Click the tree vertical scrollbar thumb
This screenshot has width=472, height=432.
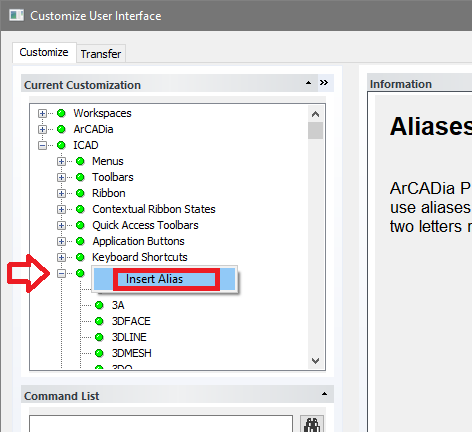click(x=315, y=130)
